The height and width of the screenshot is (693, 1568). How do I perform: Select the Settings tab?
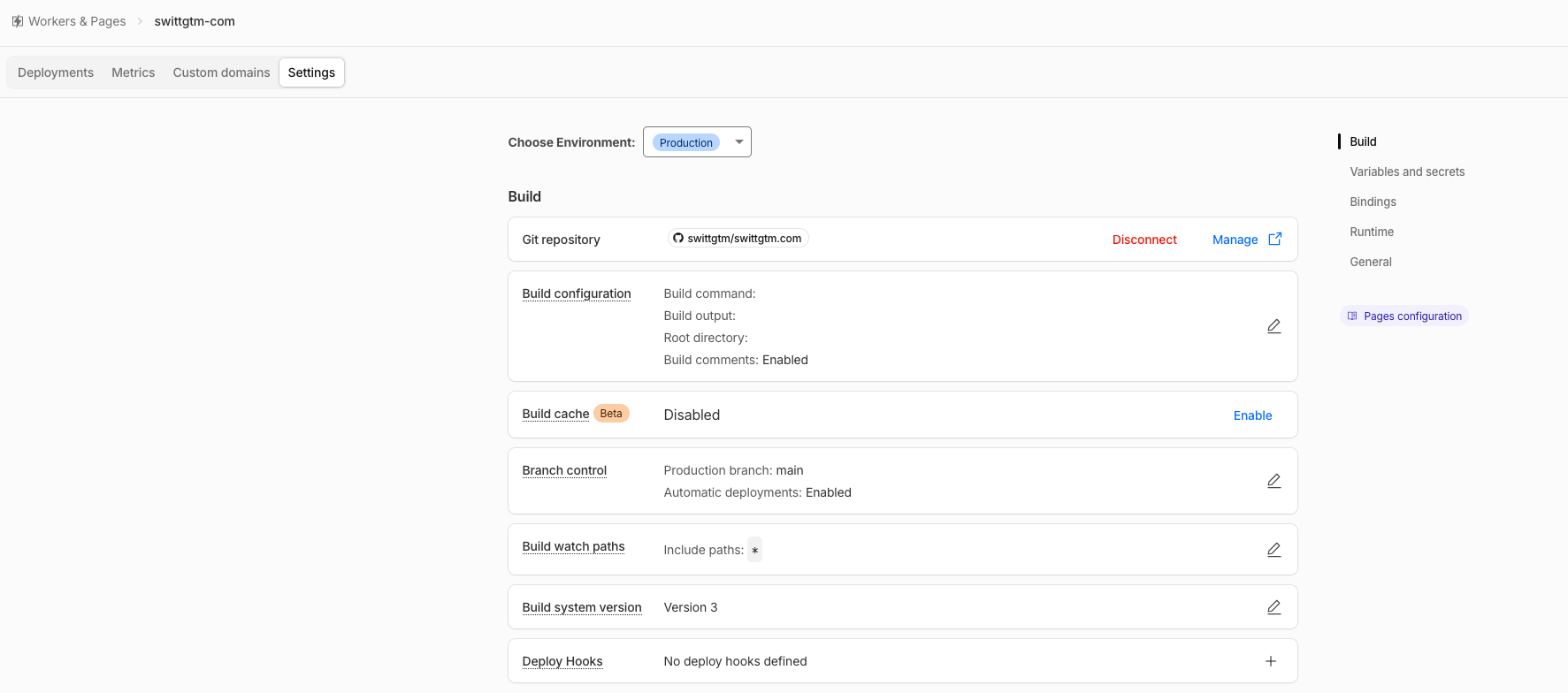click(311, 72)
